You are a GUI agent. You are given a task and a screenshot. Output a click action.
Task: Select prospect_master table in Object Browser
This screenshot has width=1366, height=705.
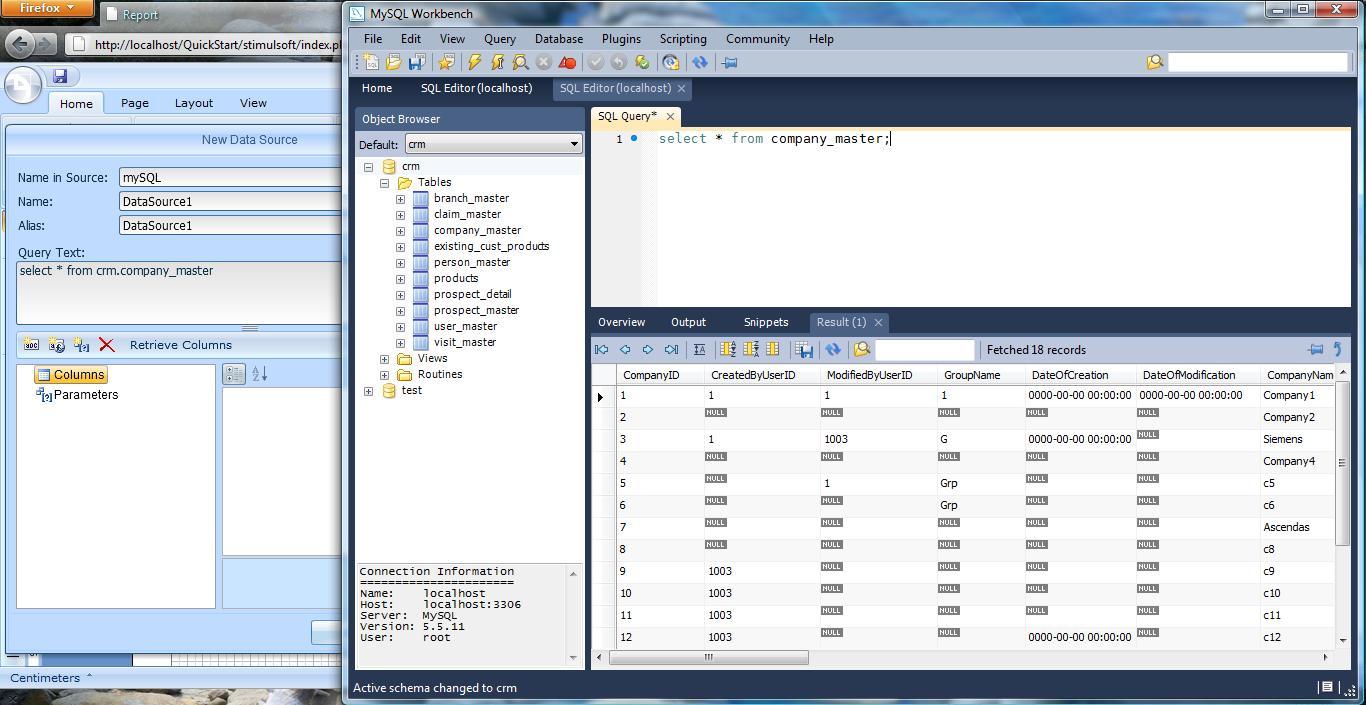[476, 311]
